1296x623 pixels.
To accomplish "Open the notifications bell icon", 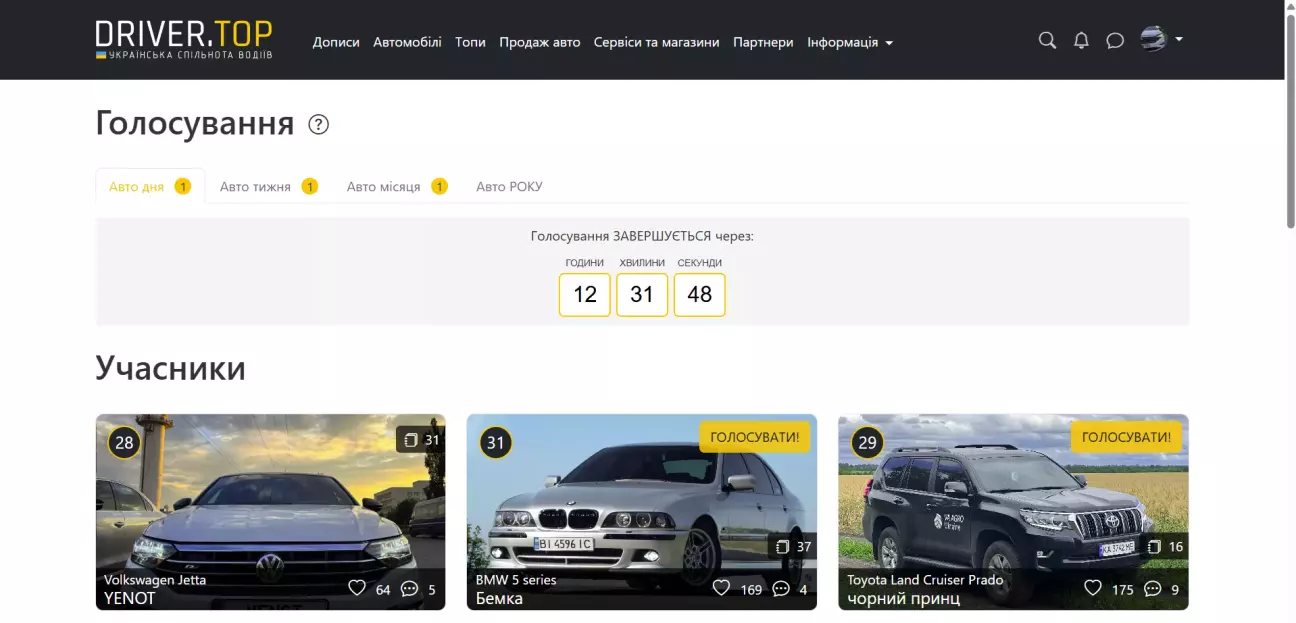I will (1081, 41).
